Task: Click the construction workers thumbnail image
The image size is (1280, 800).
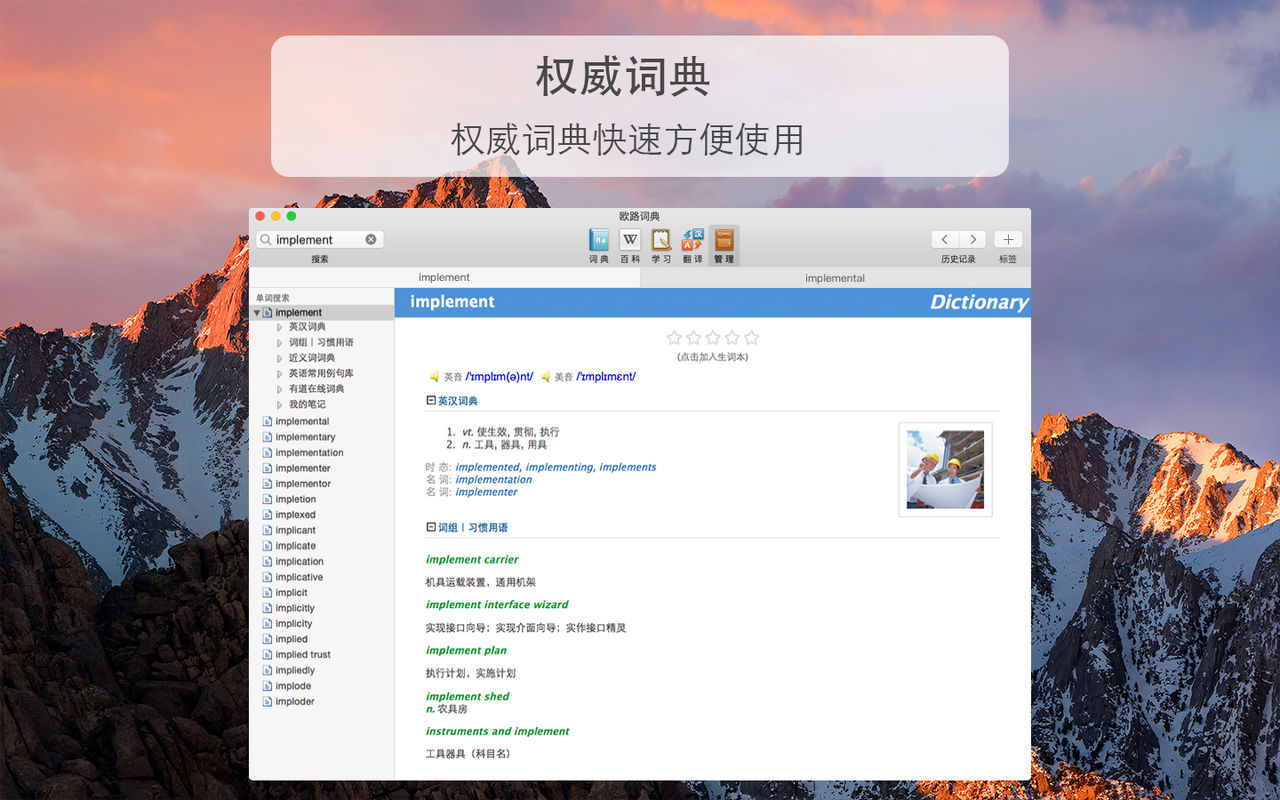Action: tap(945, 470)
